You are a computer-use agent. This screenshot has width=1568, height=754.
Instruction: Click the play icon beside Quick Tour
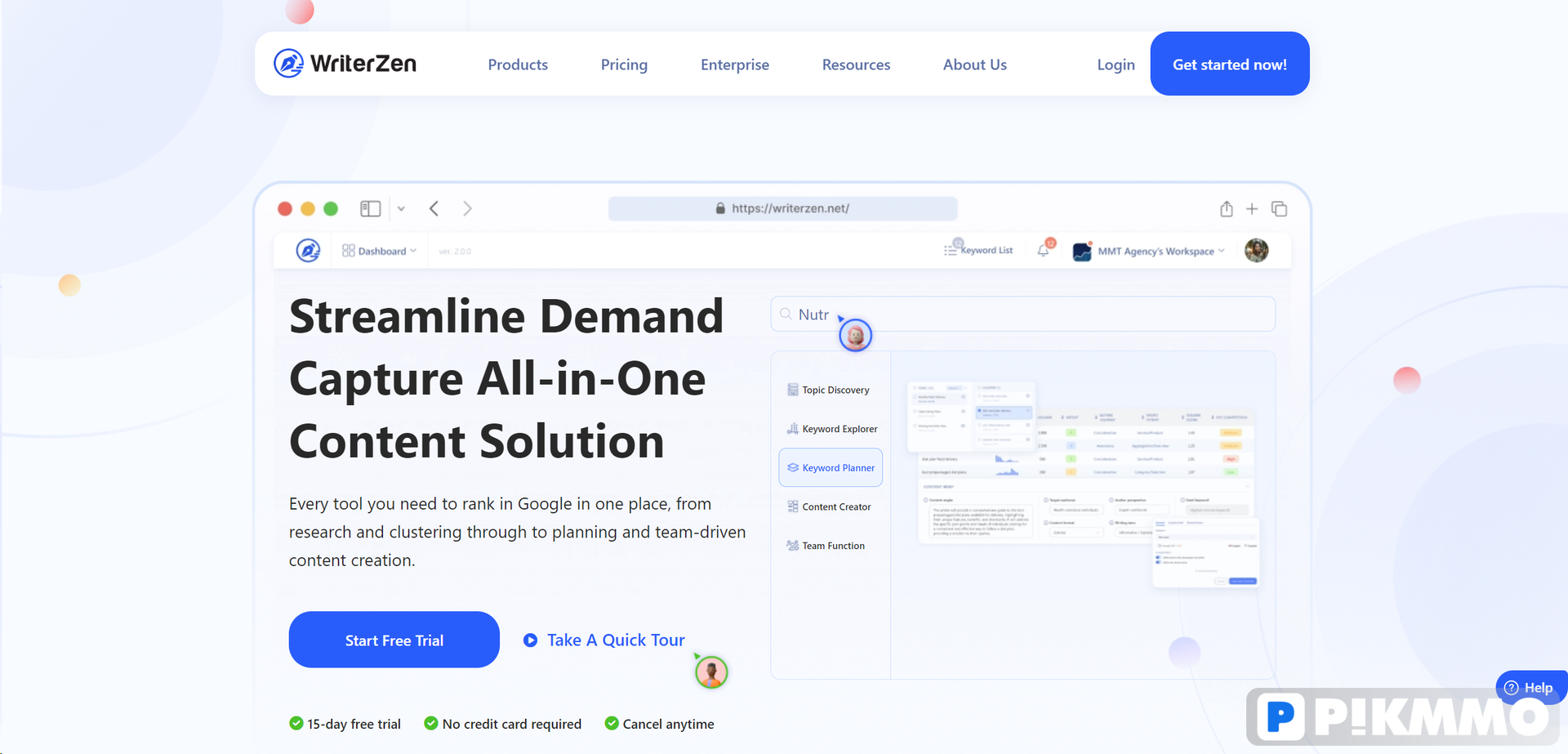tap(530, 640)
